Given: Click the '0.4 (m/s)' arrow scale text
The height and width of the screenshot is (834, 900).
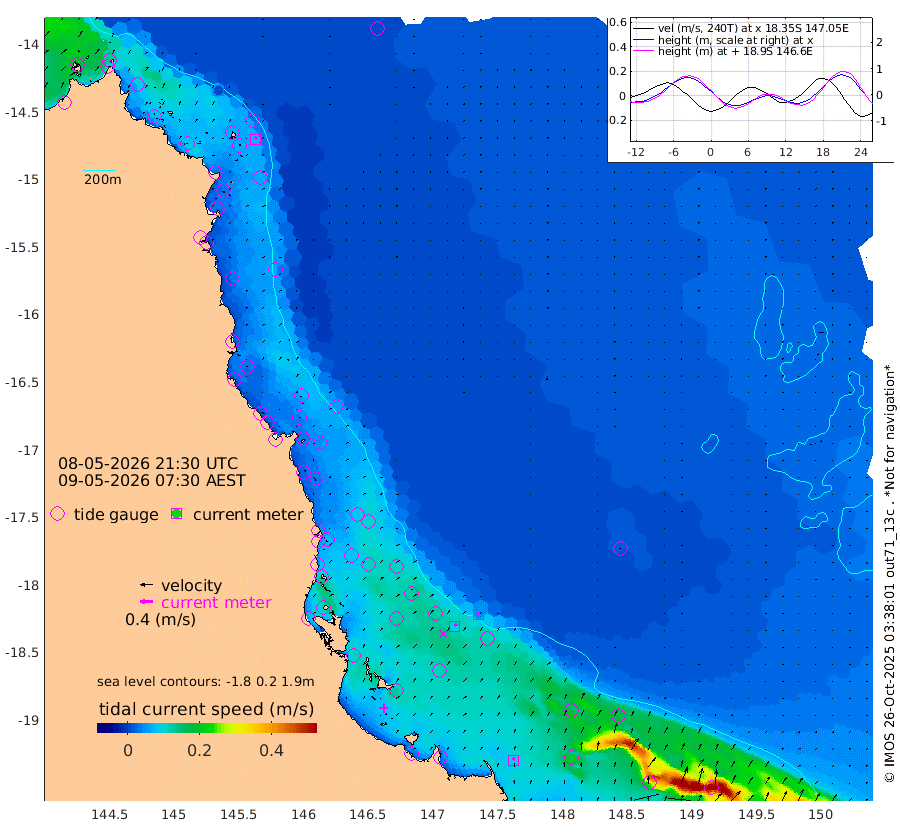Looking at the screenshot, I should [161, 619].
